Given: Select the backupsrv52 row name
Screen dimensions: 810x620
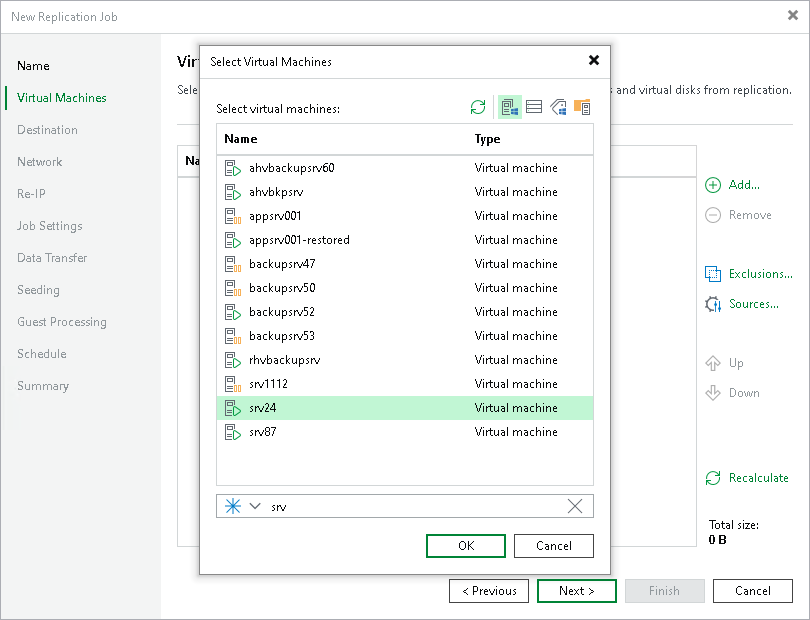Looking at the screenshot, I should tap(282, 312).
